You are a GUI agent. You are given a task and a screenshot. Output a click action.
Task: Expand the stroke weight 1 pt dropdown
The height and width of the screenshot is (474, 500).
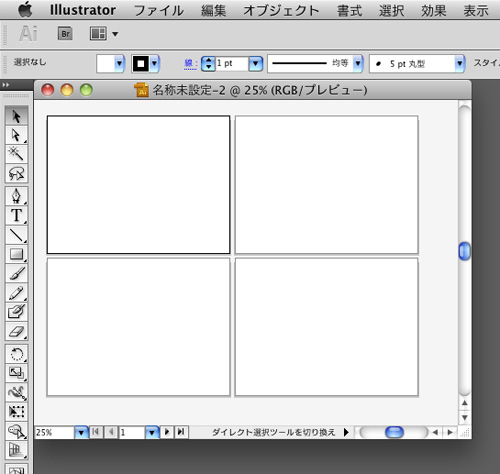(x=256, y=63)
